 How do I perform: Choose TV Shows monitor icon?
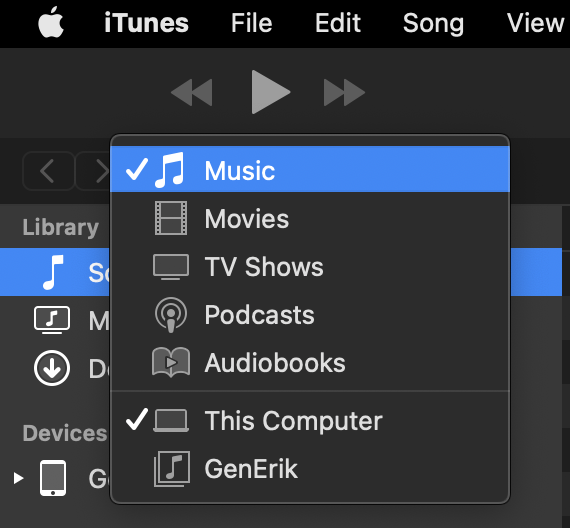(171, 267)
